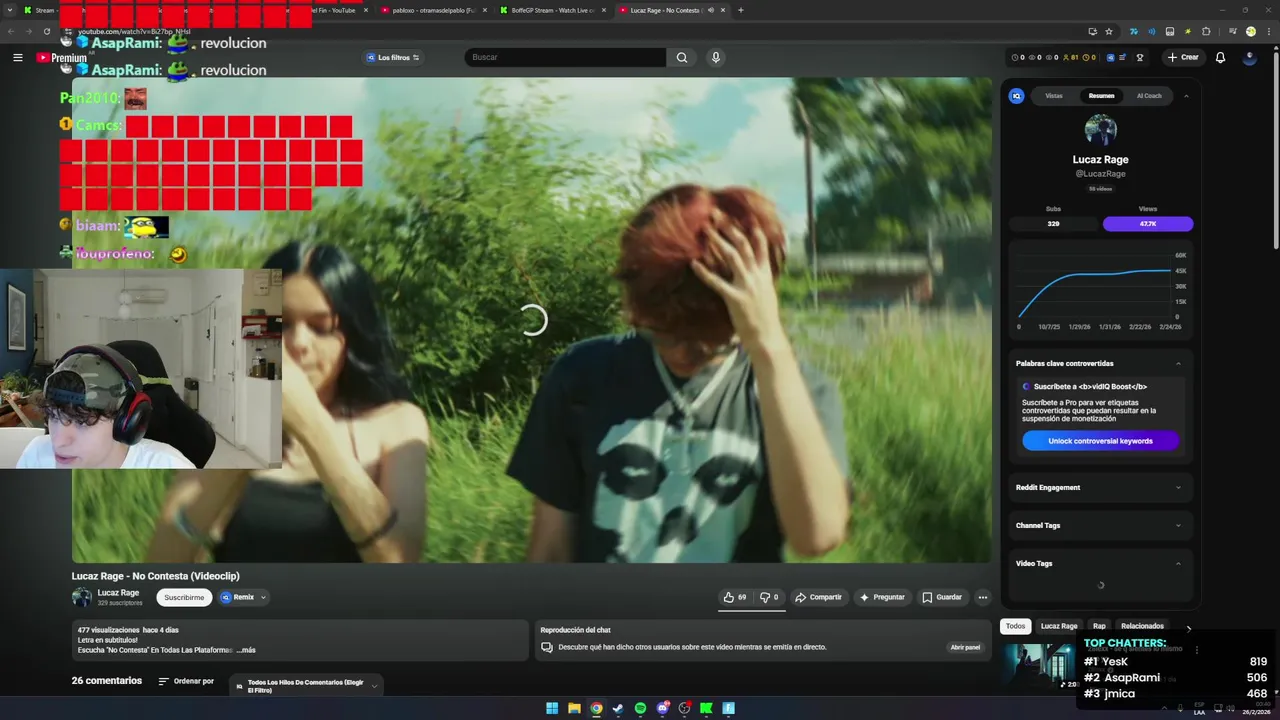
Task: Open Ordenar por sort menu
Action: point(186,681)
